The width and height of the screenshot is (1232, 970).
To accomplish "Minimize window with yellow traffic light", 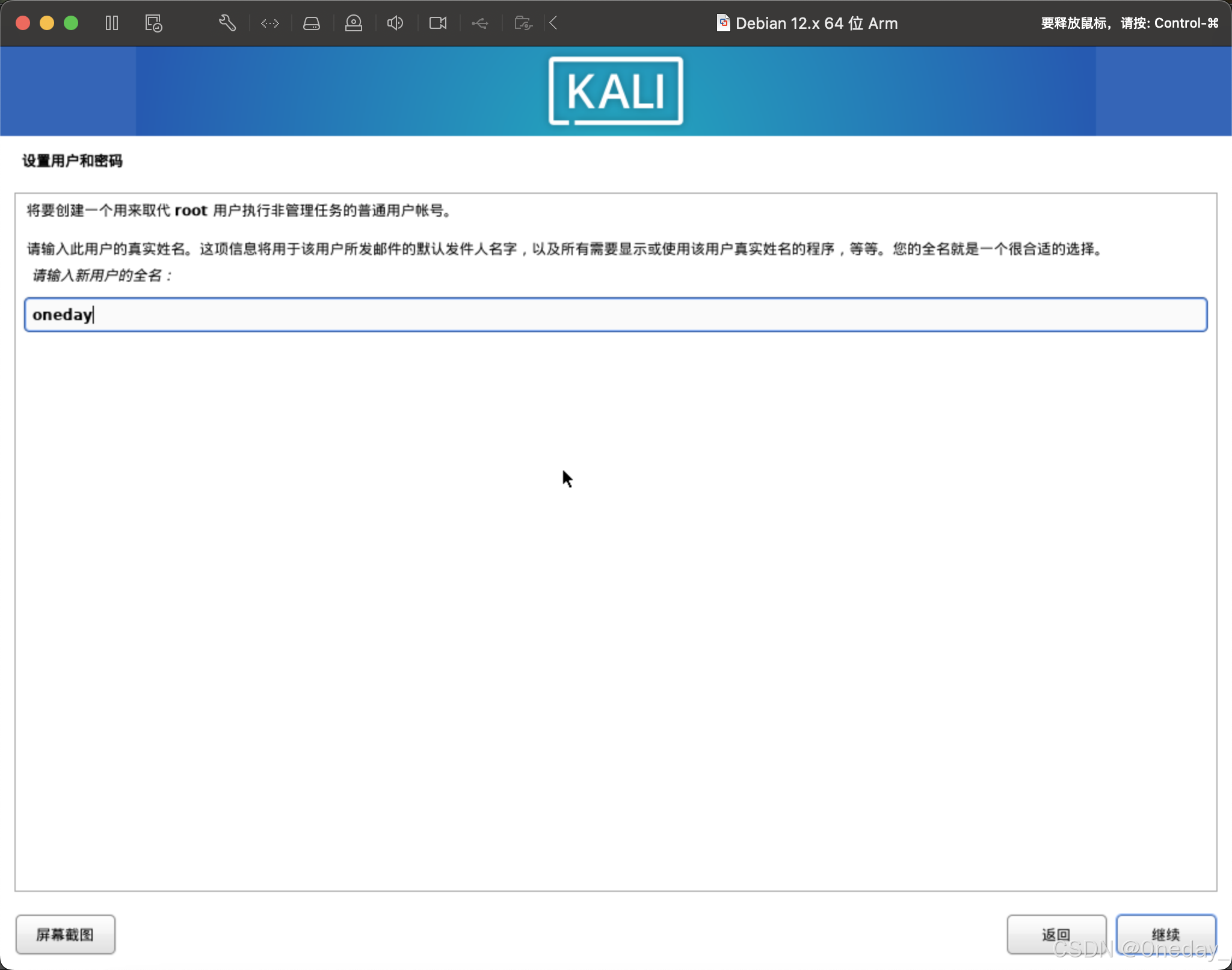I will pyautogui.click(x=48, y=23).
